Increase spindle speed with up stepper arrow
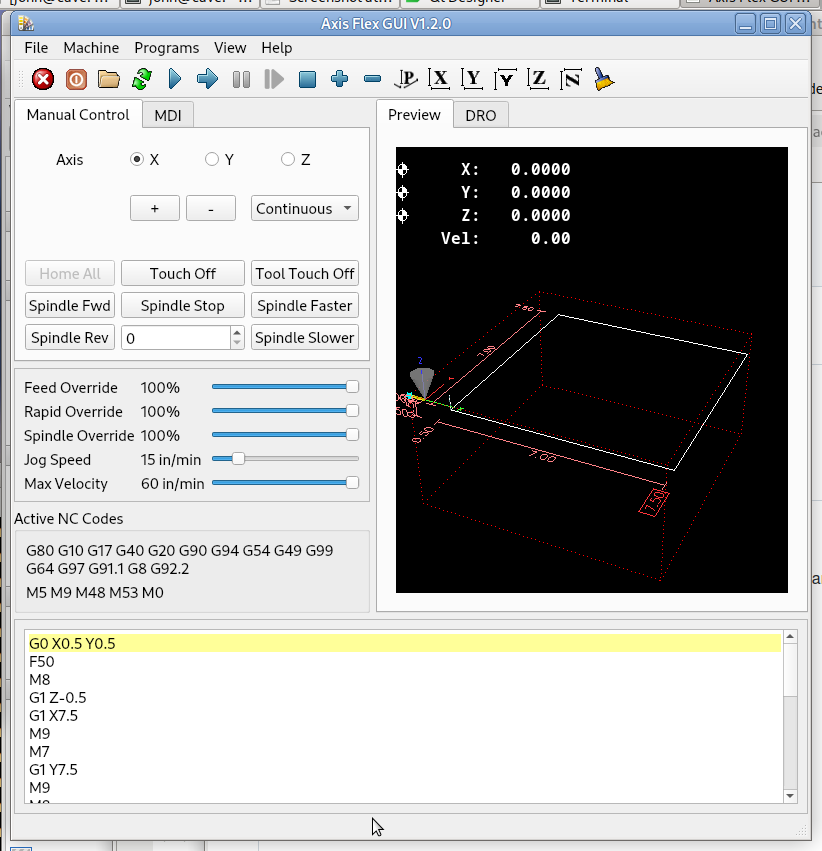Viewport: 822px width, 851px height. [x=237, y=332]
